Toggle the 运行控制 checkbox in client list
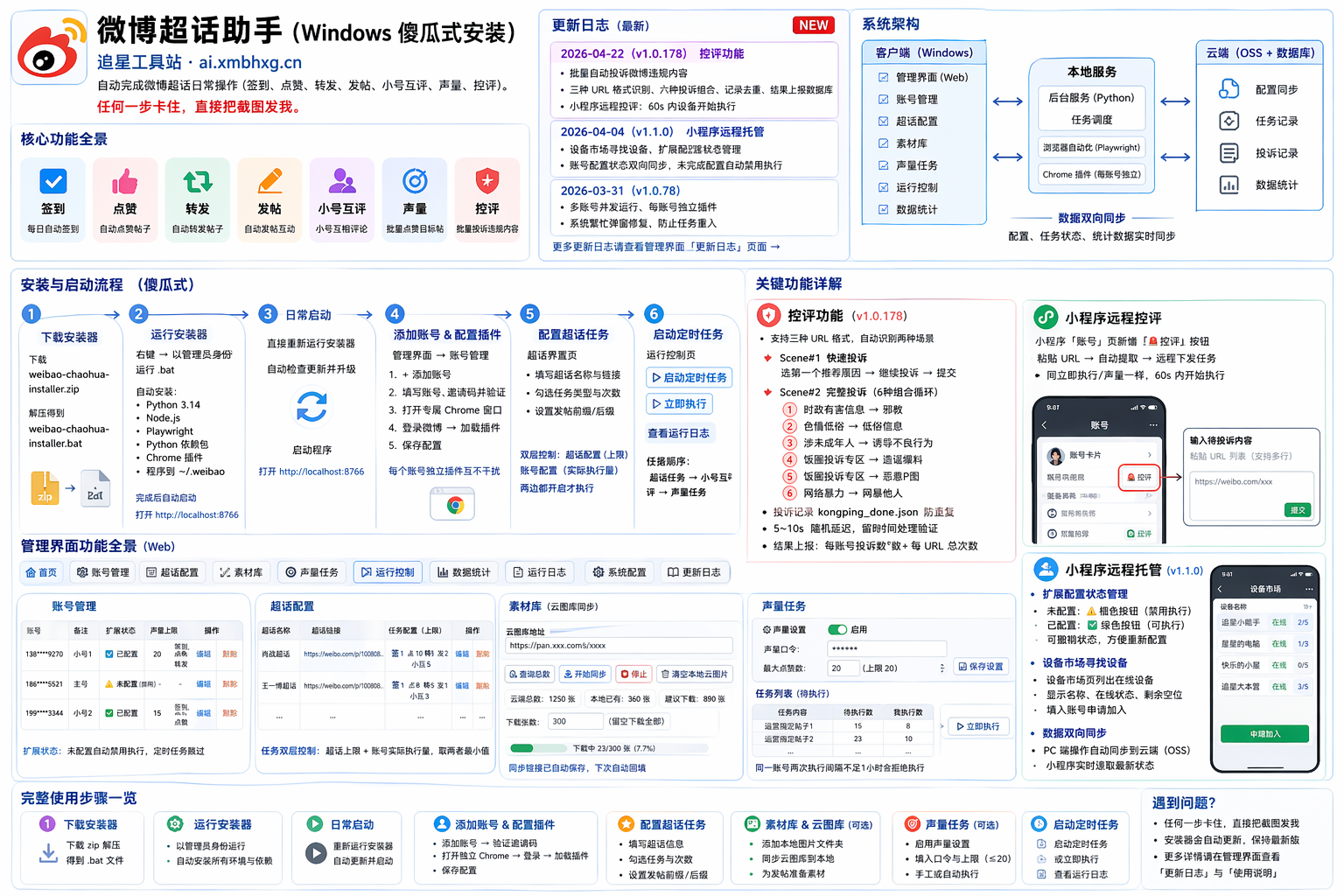 tap(883, 186)
